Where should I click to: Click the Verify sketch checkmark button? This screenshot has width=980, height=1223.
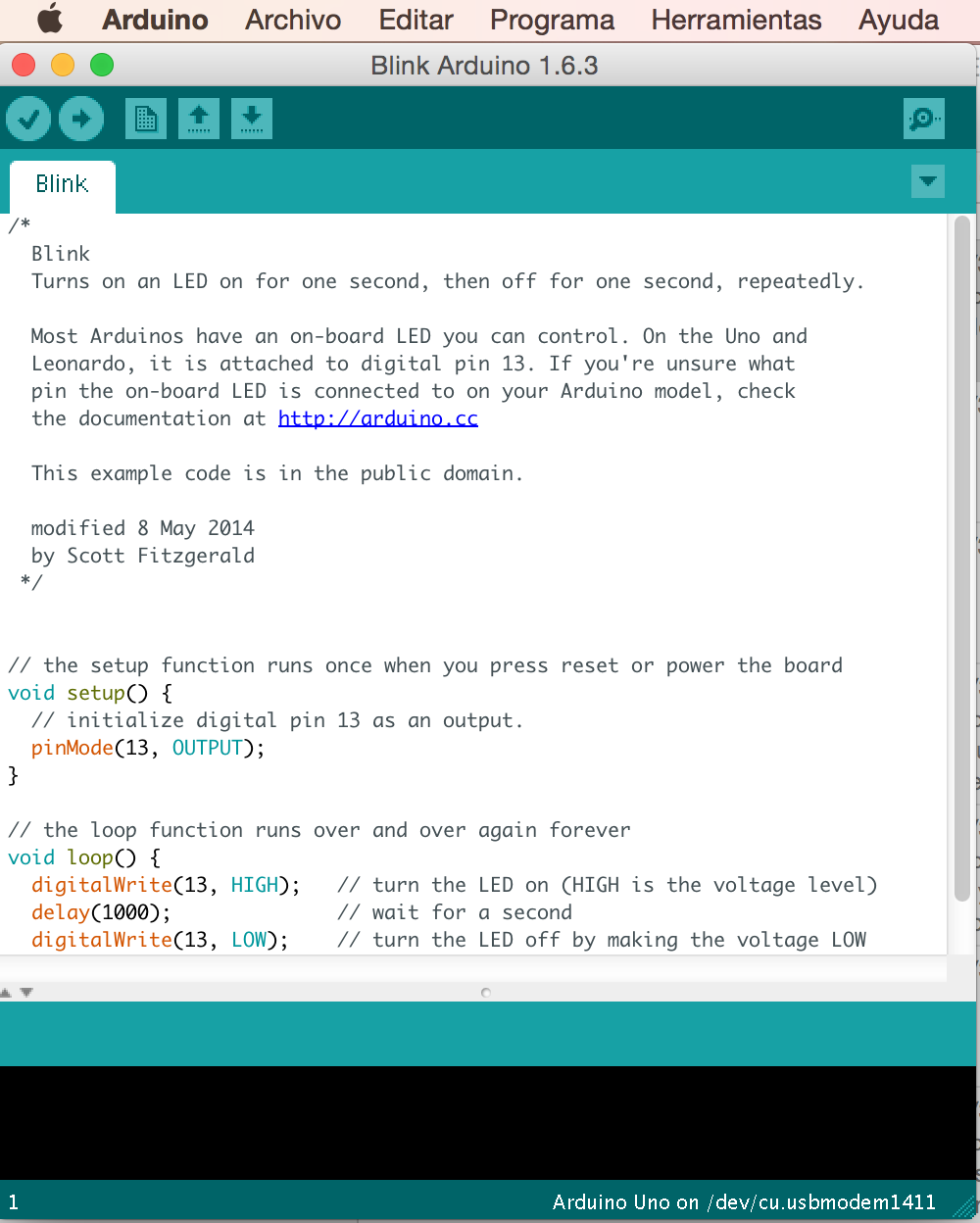29,120
